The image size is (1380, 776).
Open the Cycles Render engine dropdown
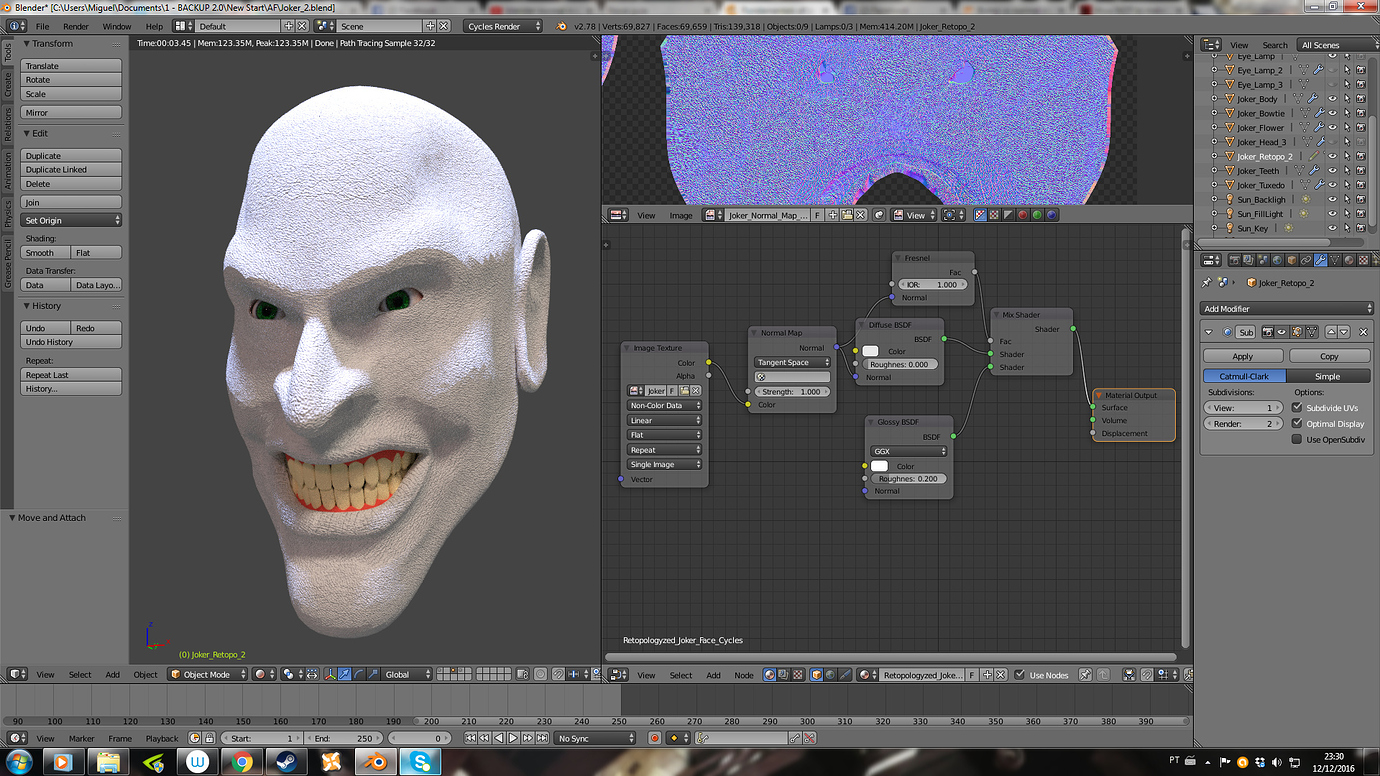pos(503,26)
